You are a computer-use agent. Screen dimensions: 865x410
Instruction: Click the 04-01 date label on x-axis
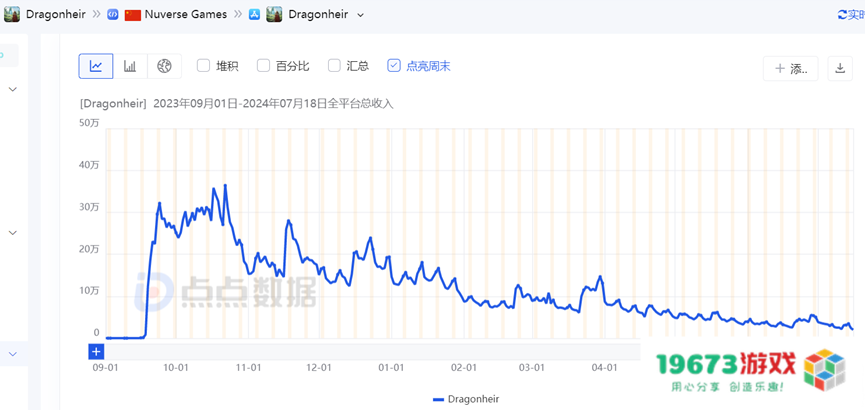click(604, 368)
